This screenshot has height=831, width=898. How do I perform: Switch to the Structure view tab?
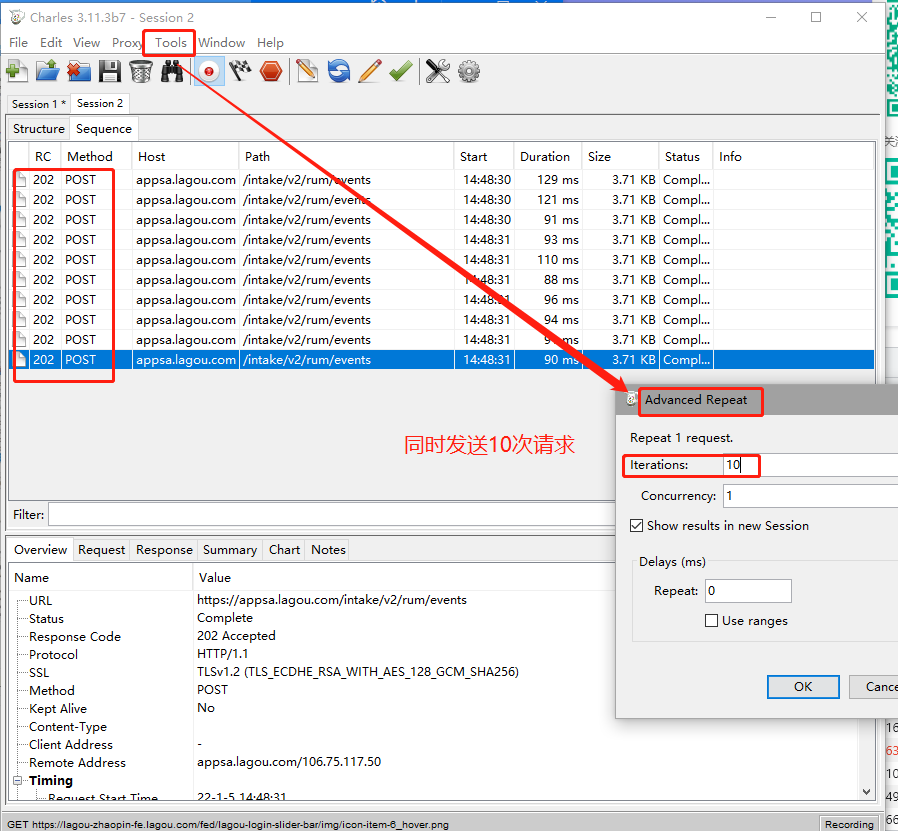tap(39, 129)
